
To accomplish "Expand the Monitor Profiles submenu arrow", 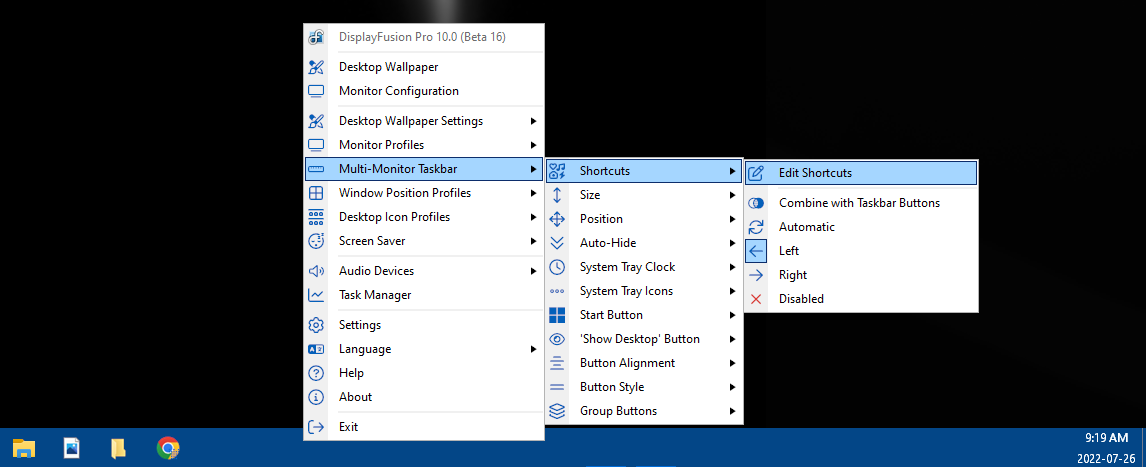I will [534, 145].
